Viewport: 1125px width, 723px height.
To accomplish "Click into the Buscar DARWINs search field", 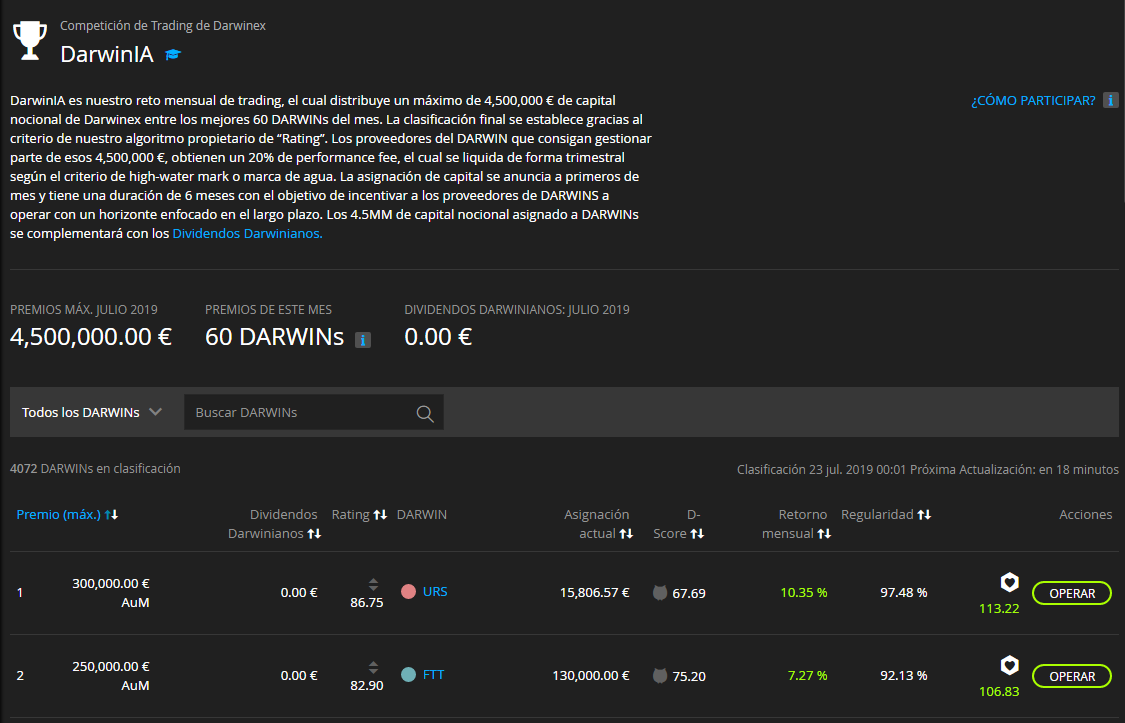I will pyautogui.click(x=314, y=412).
